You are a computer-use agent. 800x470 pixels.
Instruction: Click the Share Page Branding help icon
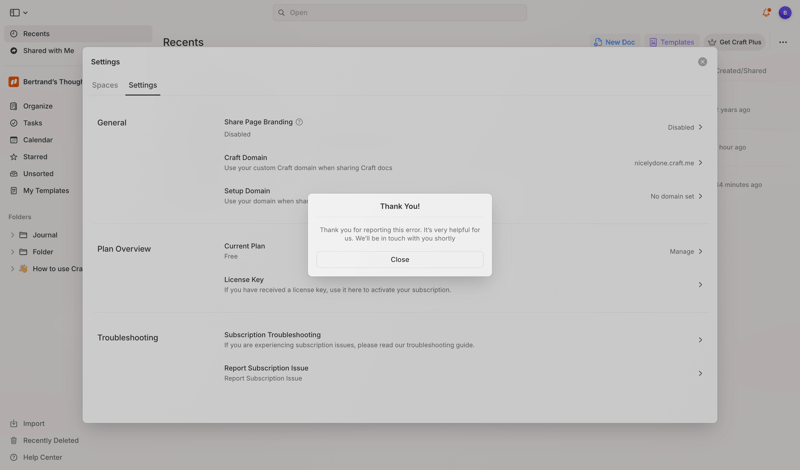[x=299, y=122]
